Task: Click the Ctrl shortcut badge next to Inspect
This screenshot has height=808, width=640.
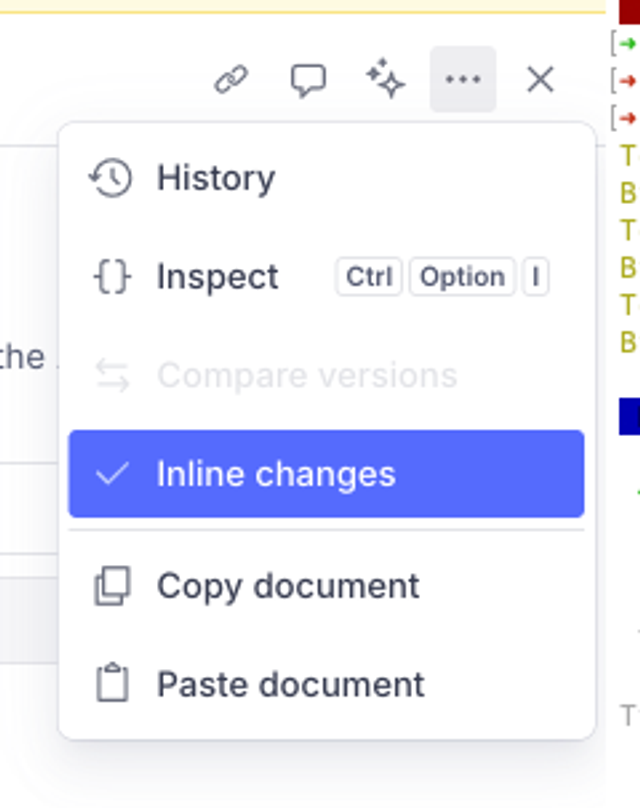Action: pos(368,276)
